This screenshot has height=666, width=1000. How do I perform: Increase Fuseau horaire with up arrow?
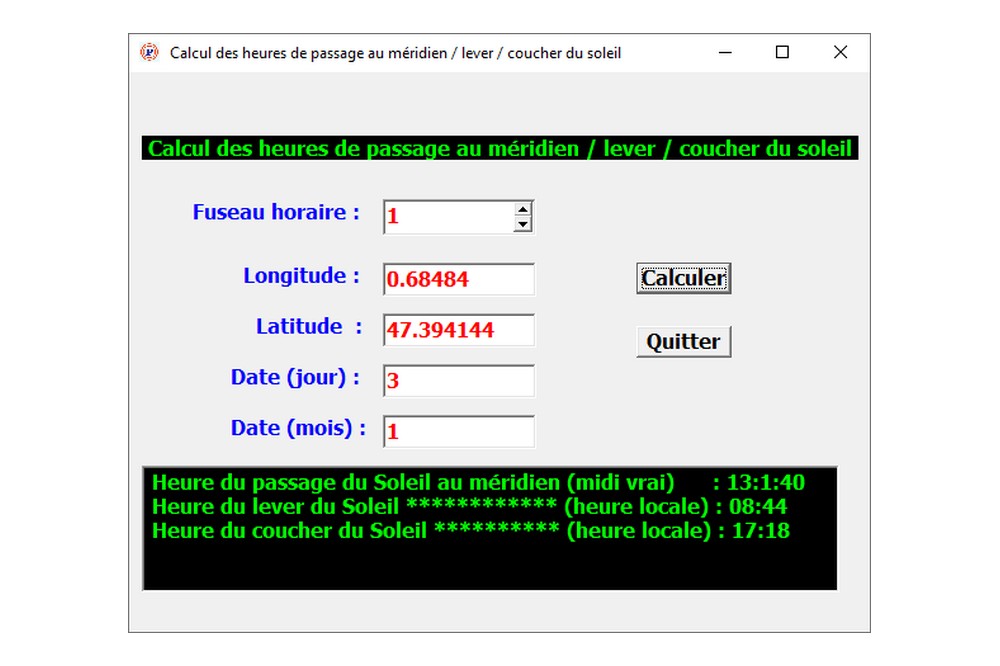coord(522,210)
